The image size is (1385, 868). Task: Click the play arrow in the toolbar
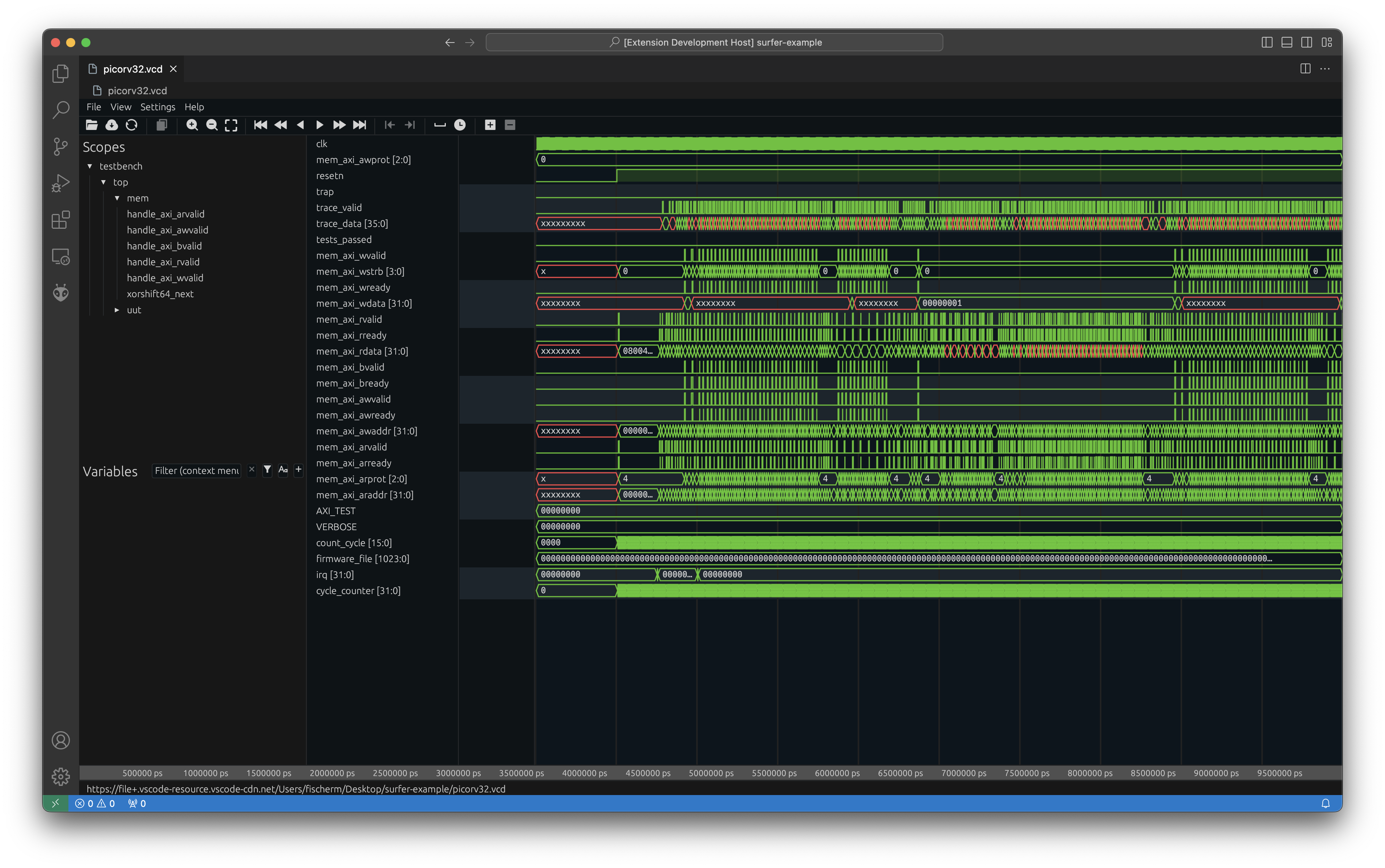[320, 125]
